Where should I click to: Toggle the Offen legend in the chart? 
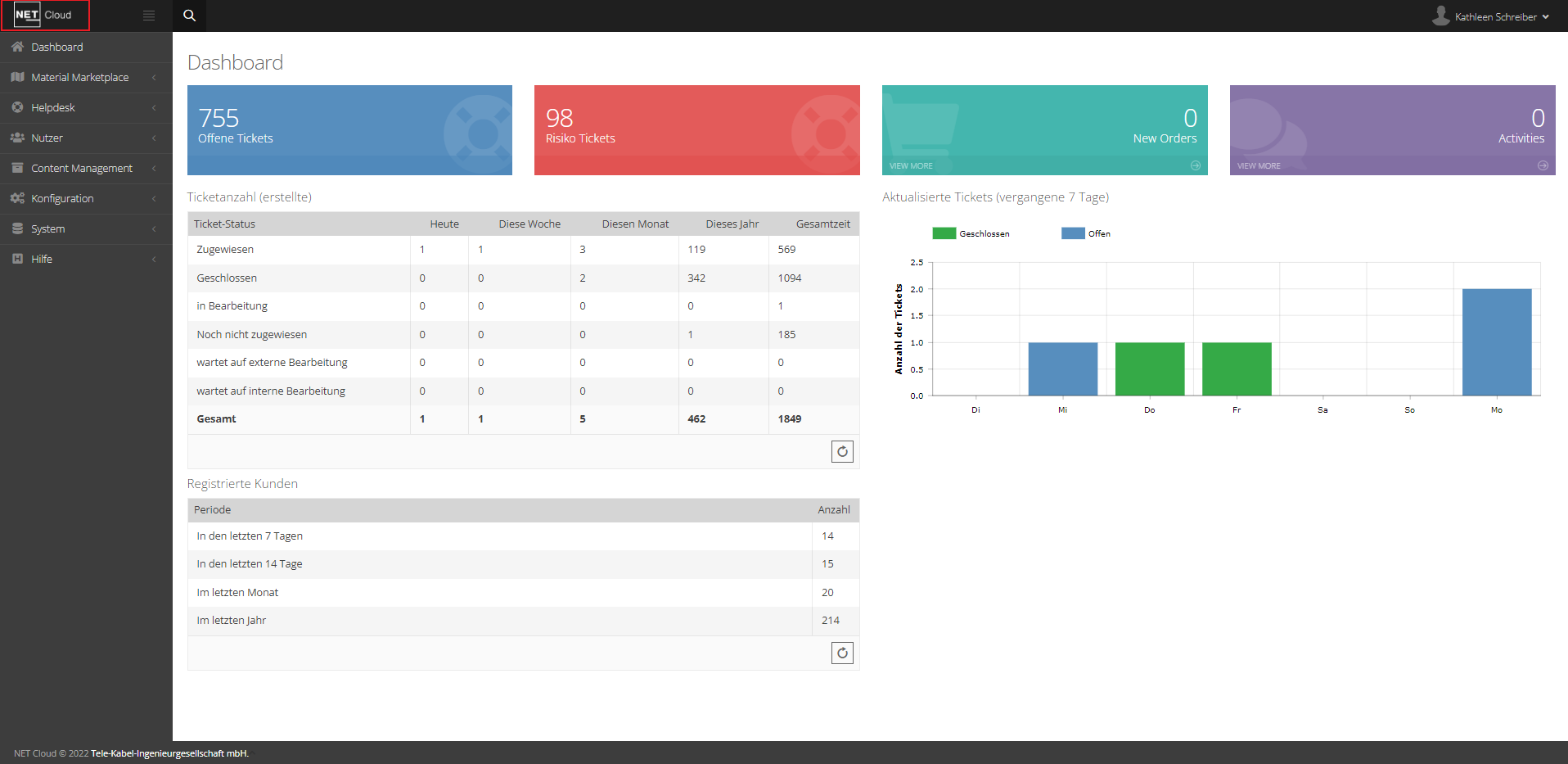pos(1072,233)
